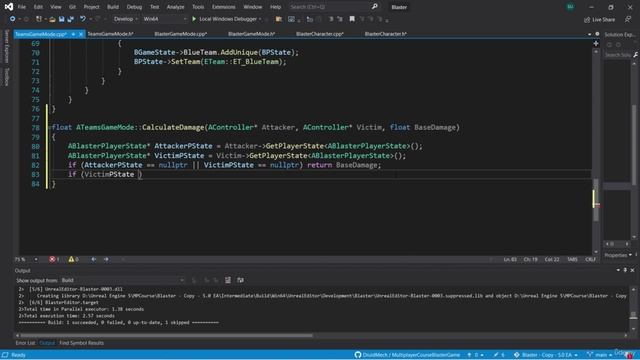Click the editor vertical scrollbar thumb
Screen dimensions: 640x360
[x=596, y=200]
